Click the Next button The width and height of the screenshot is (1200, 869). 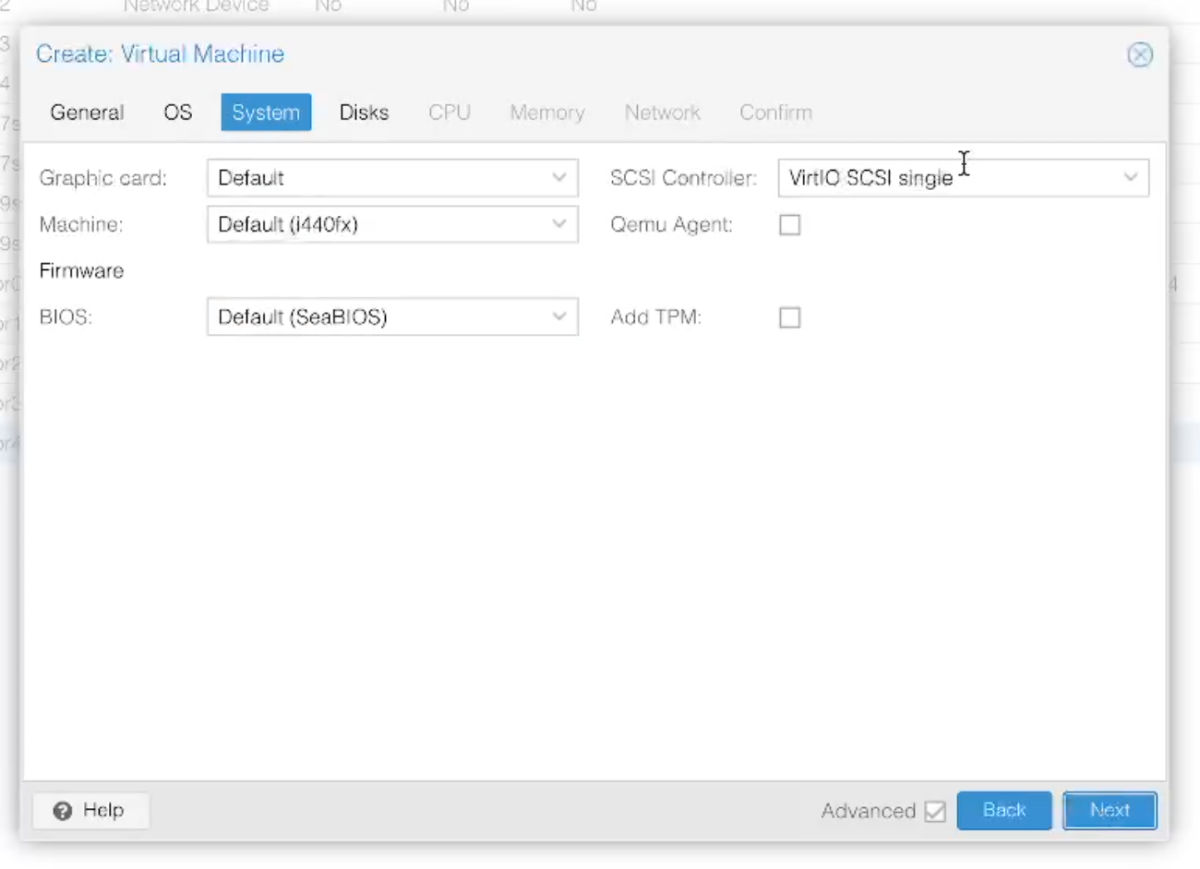tap(1109, 810)
